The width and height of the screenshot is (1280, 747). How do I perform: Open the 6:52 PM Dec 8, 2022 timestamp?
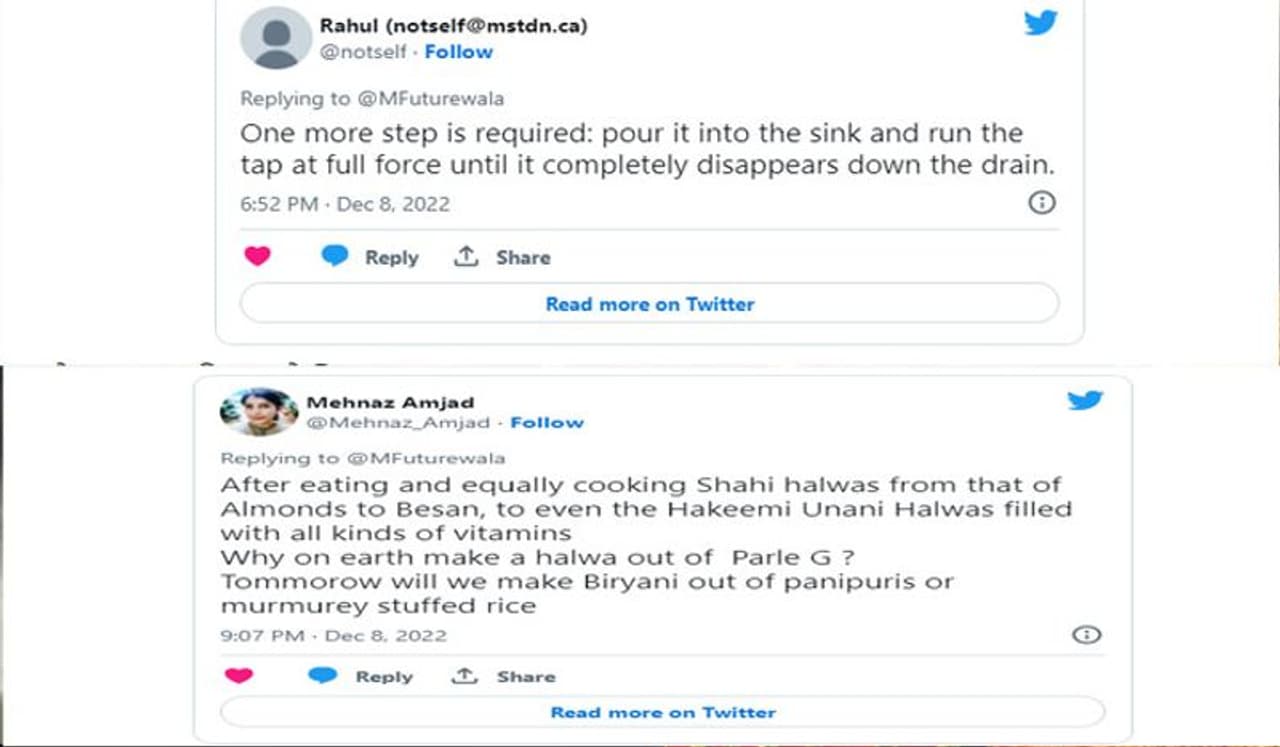[x=344, y=204]
